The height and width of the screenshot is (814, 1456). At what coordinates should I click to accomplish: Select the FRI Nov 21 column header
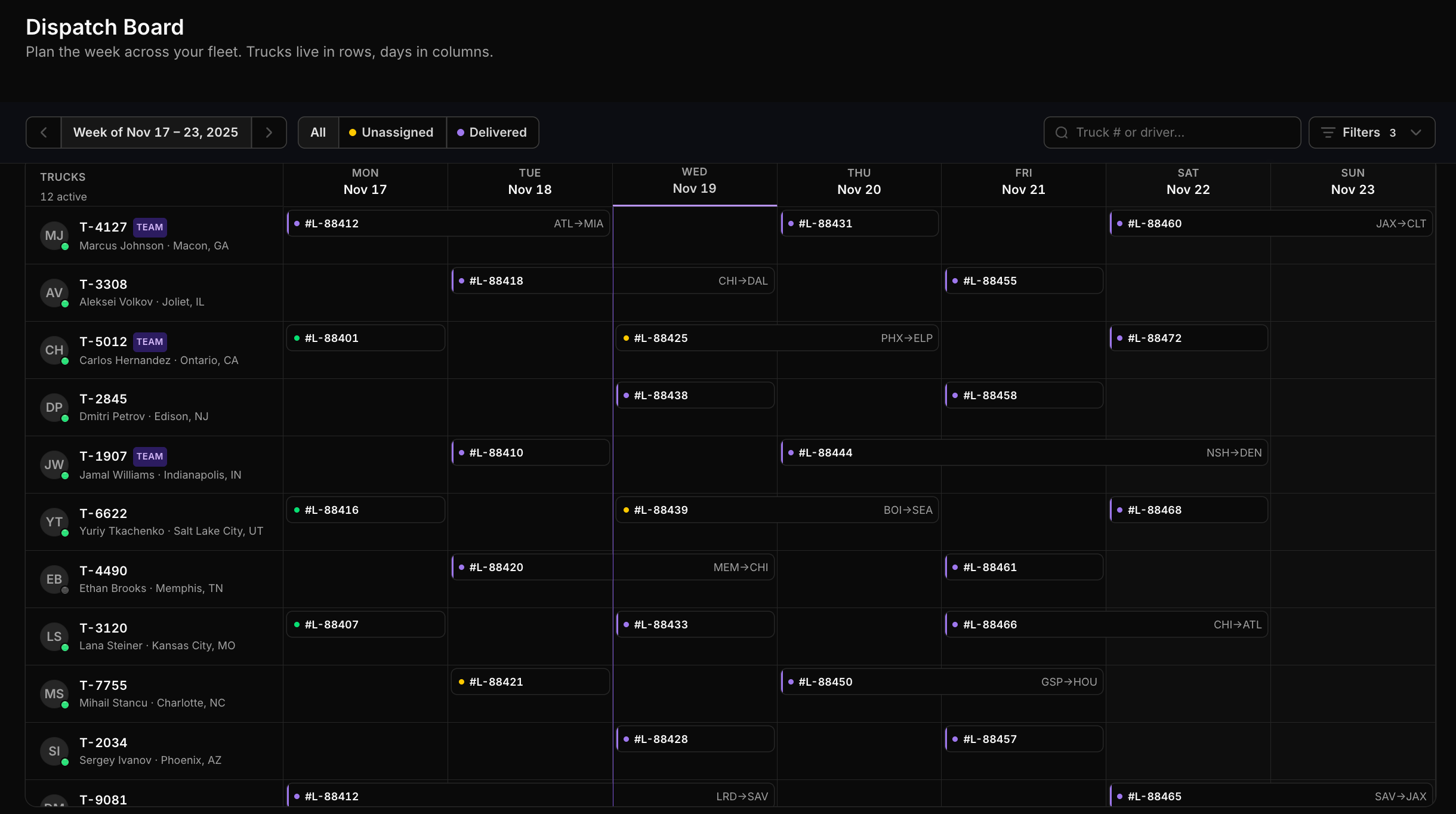pyautogui.click(x=1023, y=181)
